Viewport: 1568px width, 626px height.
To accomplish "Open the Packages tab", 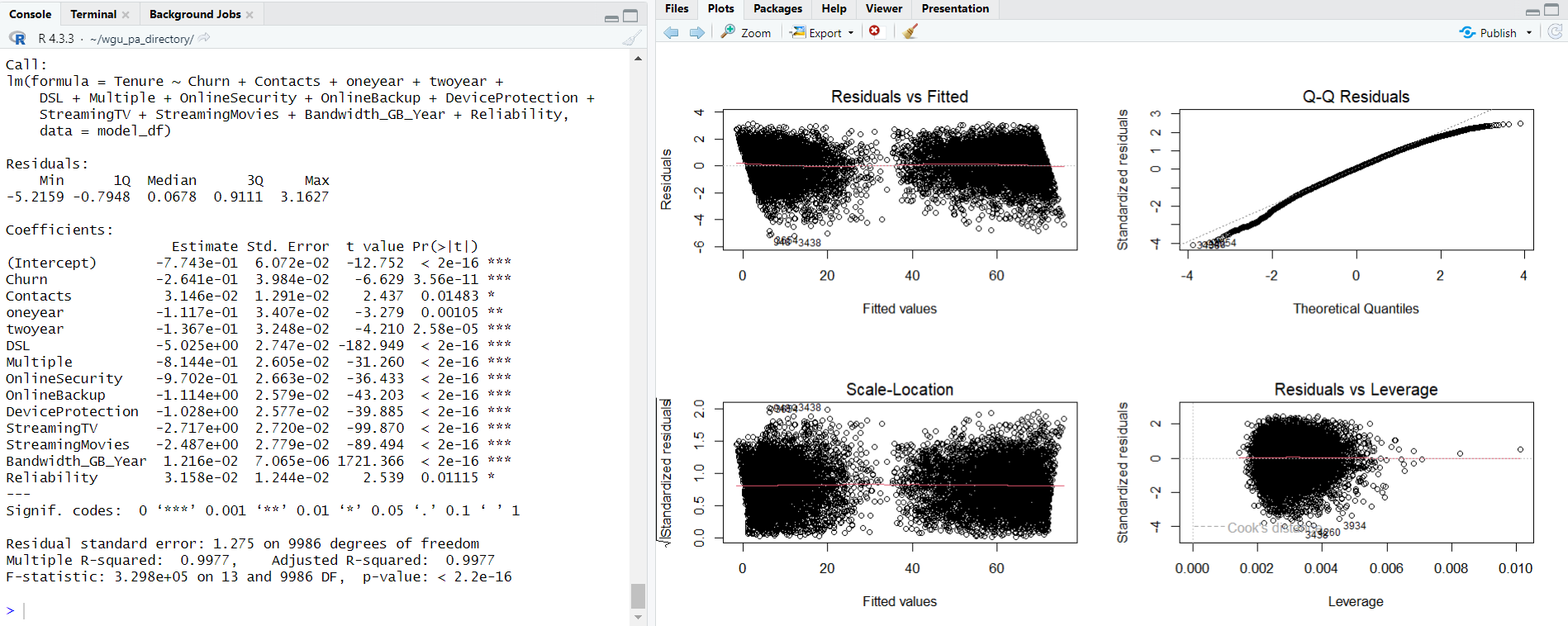I will (x=778, y=8).
